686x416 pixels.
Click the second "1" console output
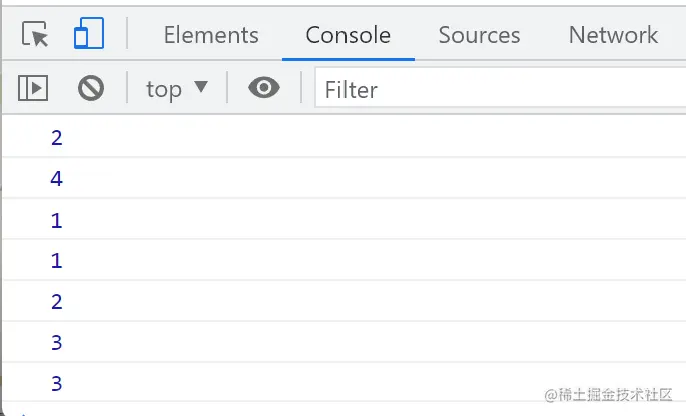(57, 261)
